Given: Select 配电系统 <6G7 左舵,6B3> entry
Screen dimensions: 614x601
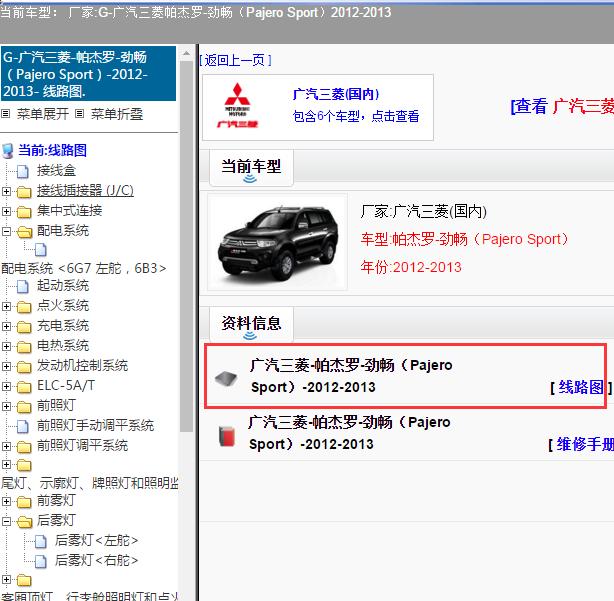Looking at the screenshot, I should [x=84, y=269].
